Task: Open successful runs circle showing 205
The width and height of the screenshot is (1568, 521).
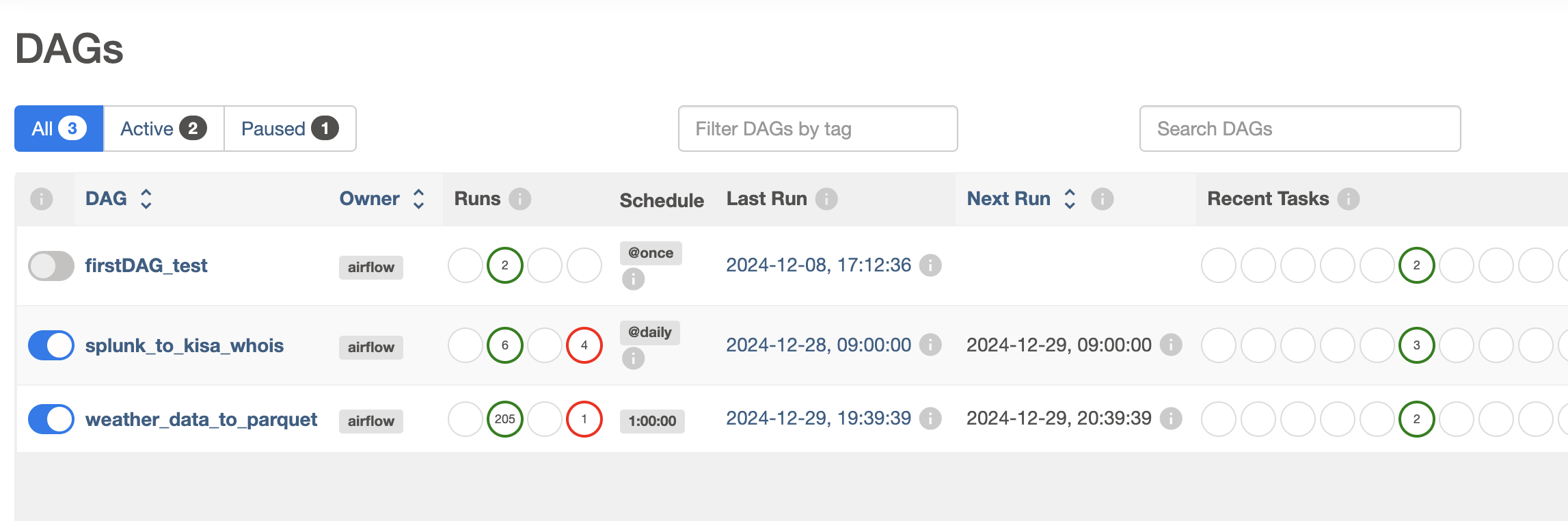Action: 504,419
